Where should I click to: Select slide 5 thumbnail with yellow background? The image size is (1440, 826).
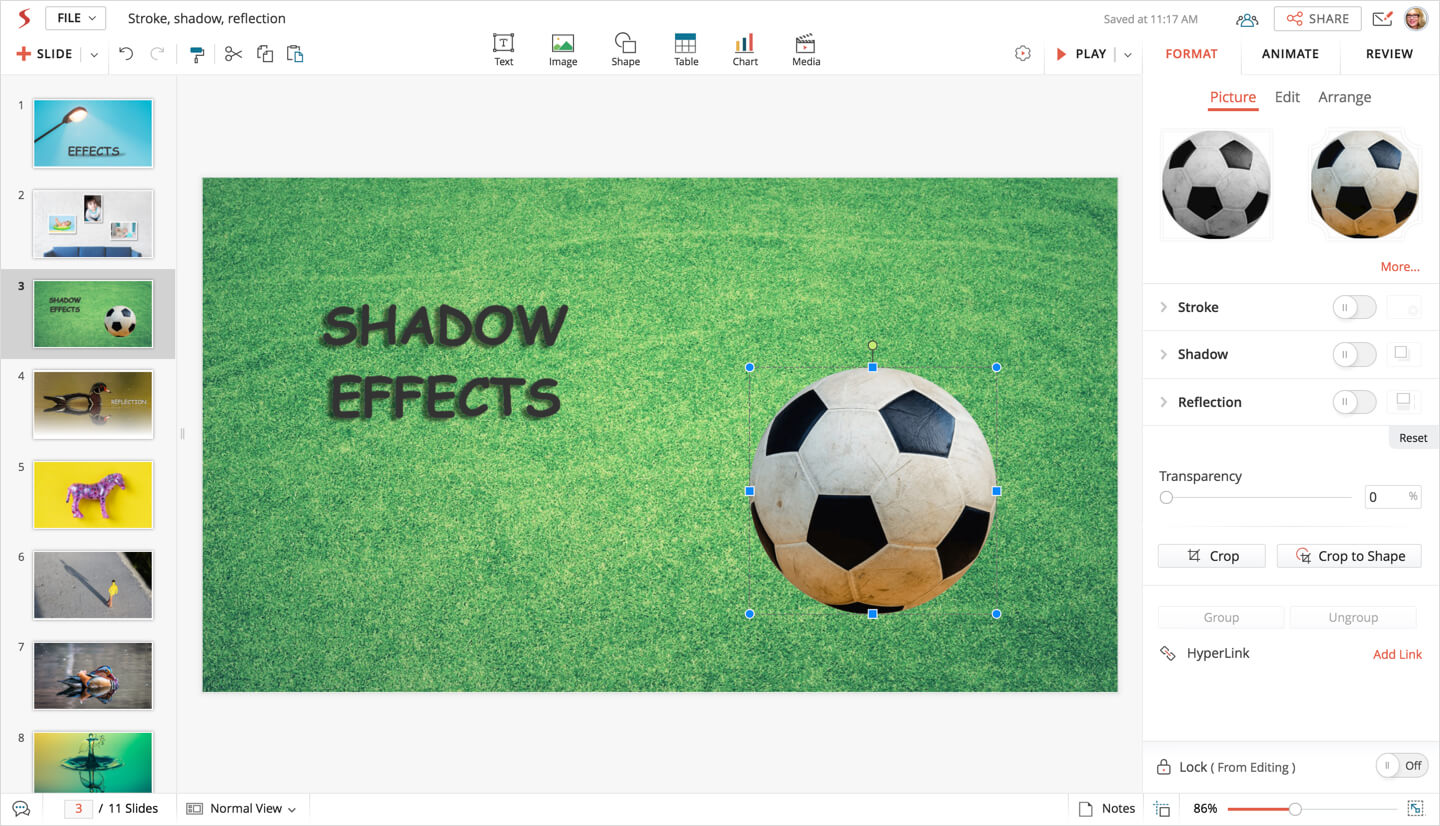click(93, 495)
